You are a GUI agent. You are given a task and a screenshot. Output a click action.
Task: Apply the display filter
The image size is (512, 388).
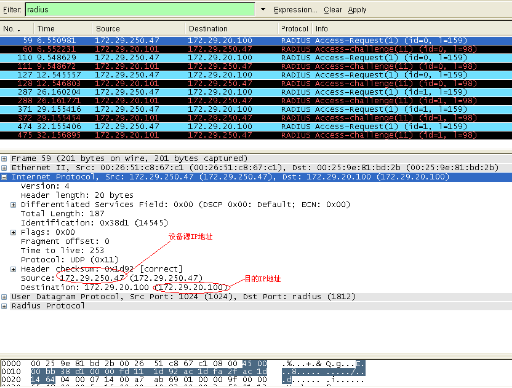pyautogui.click(x=357, y=10)
